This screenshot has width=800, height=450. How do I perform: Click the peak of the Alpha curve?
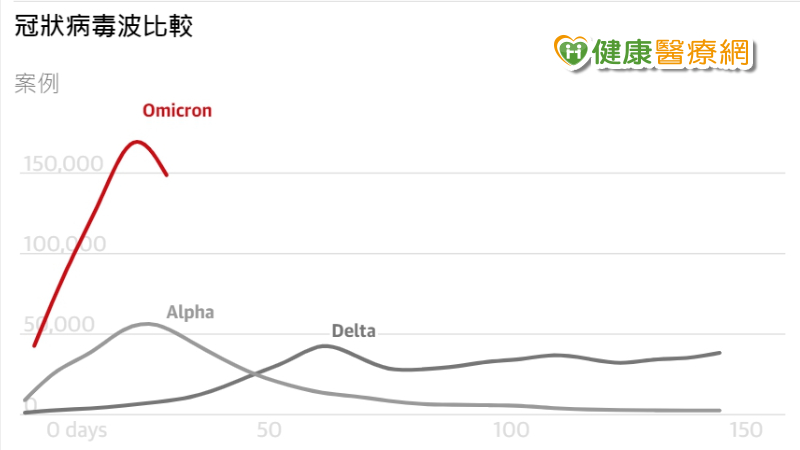(147, 324)
